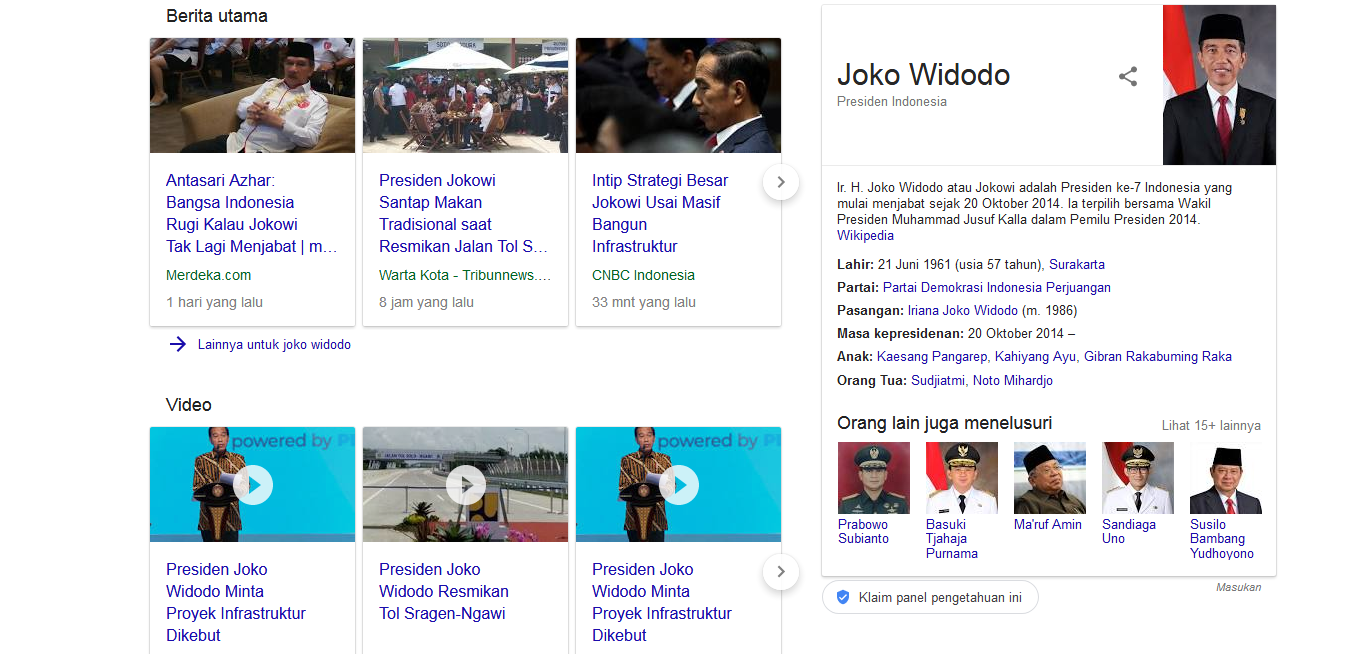1349x654 pixels.
Task: Click Berita utama section heading
Action: point(217,16)
